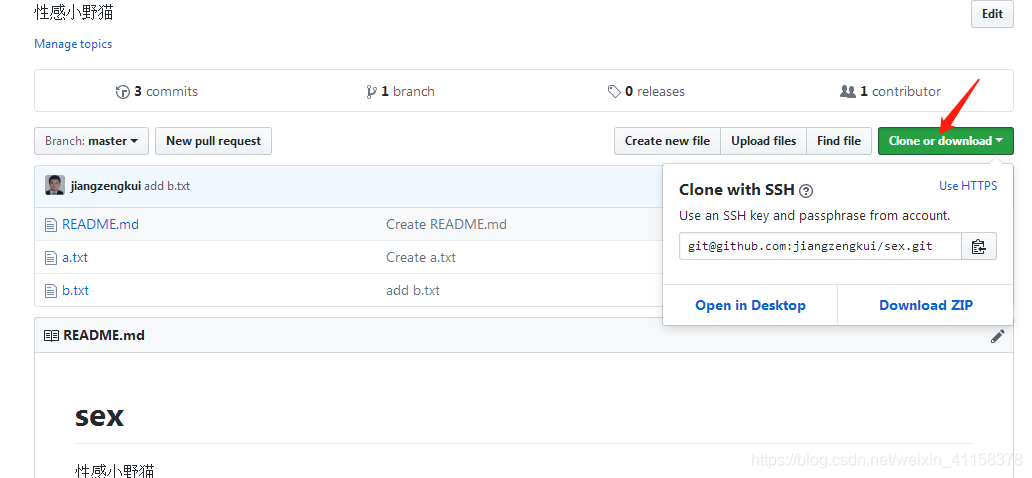Open the 'add b.txt' latest commit message
Viewport: 1032px width, 478px height.
pyautogui.click(x=167, y=186)
